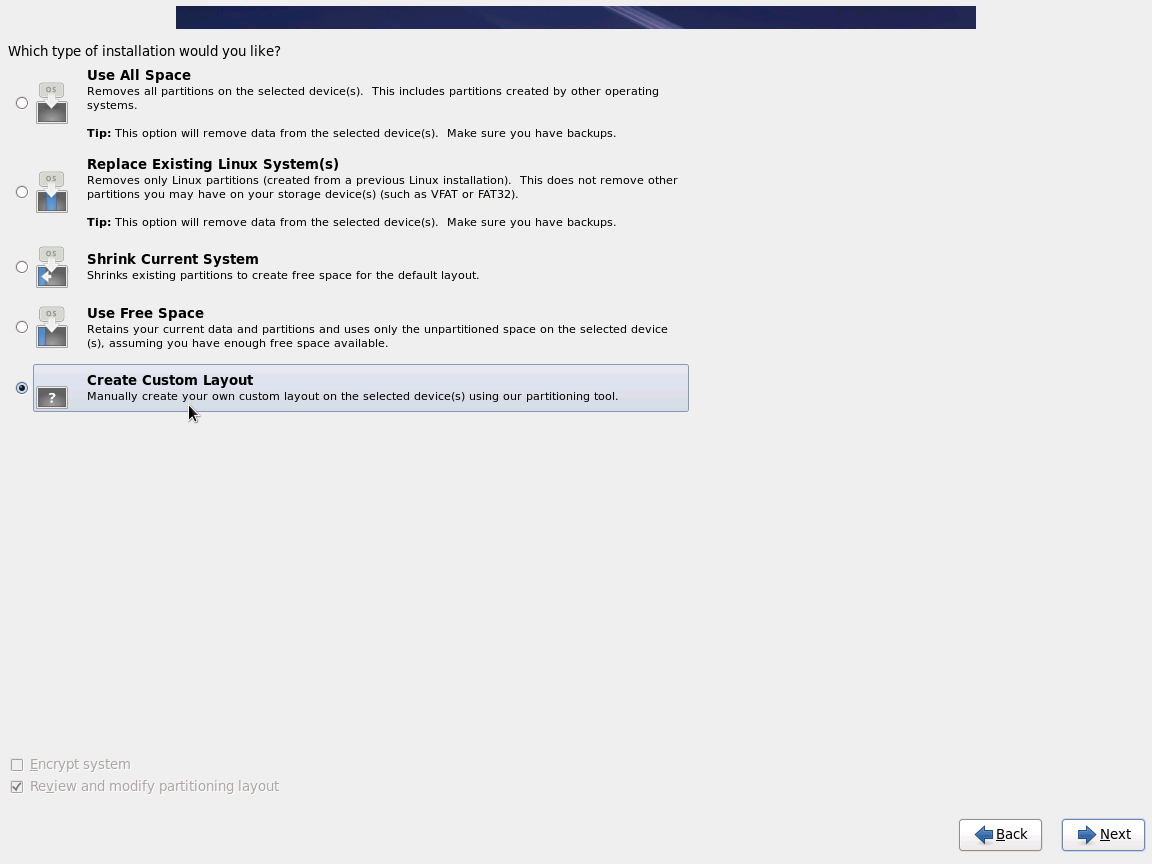The height and width of the screenshot is (864, 1152).
Task: Click the installer banner at top
Action: pyautogui.click(x=576, y=18)
